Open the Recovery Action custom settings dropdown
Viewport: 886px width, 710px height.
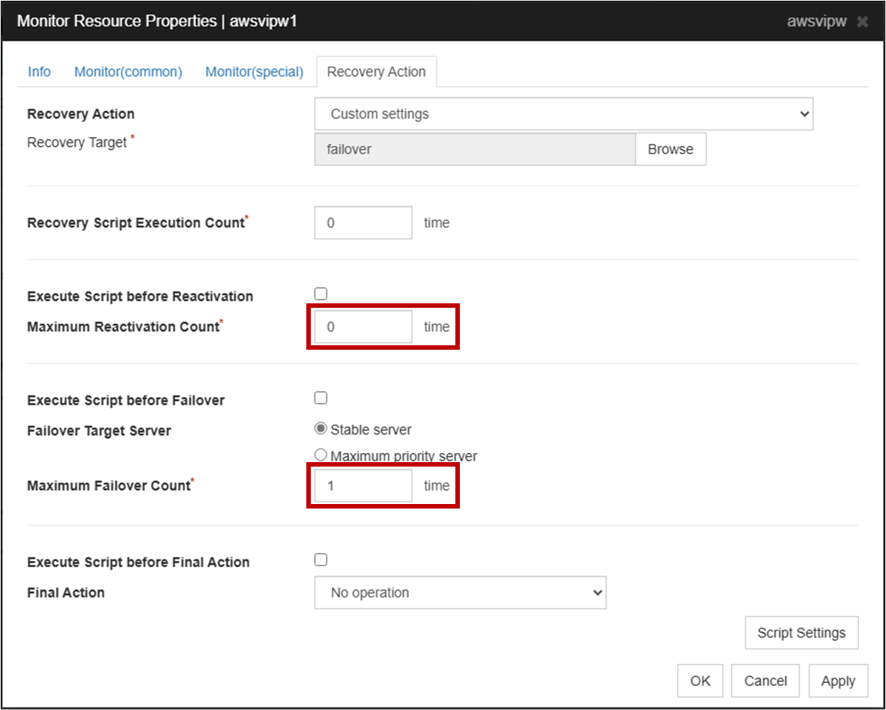pos(563,113)
